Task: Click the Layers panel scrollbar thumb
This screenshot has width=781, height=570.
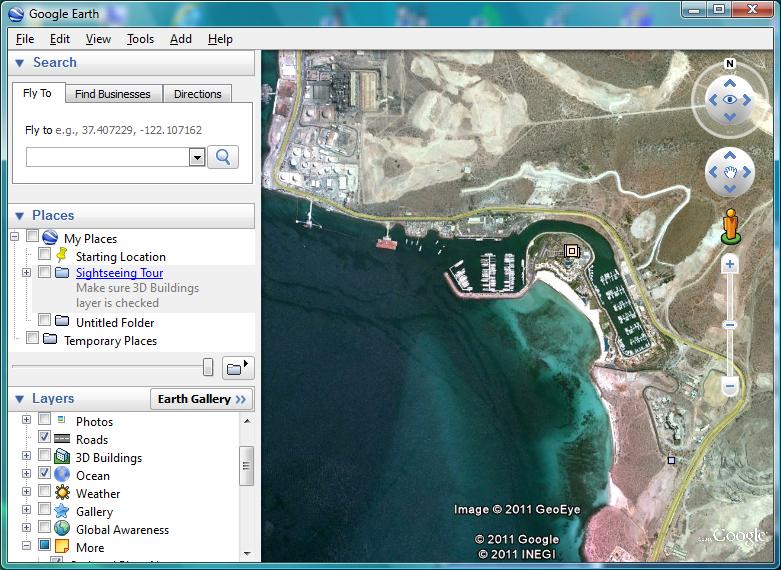Action: [x=246, y=465]
